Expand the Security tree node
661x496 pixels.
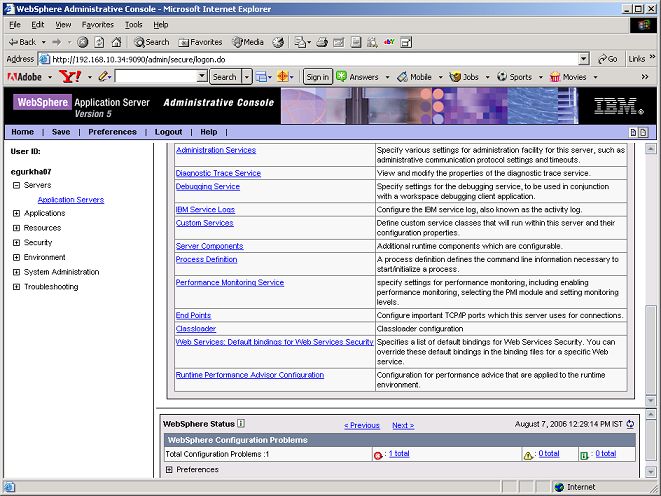16,243
